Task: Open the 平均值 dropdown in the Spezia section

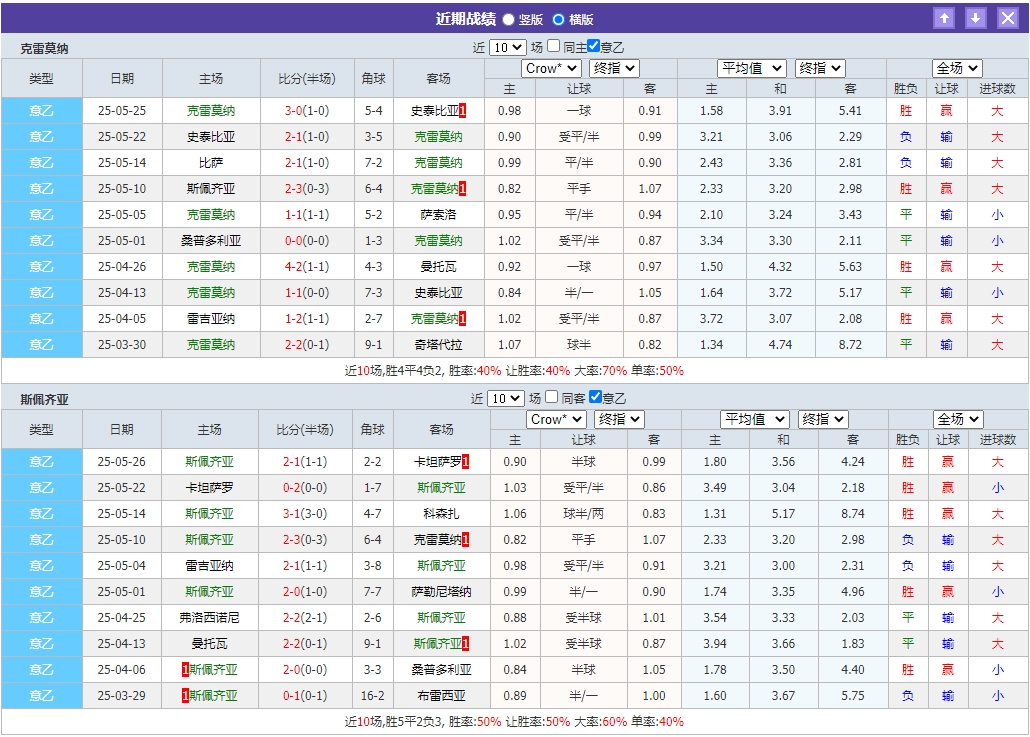Action: pyautogui.click(x=753, y=419)
